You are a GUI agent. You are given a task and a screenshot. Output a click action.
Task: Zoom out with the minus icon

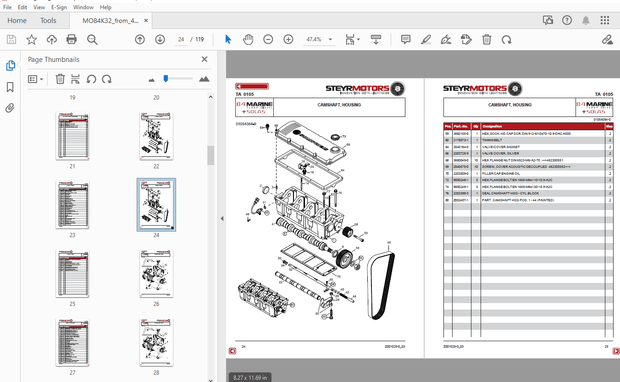coord(268,40)
